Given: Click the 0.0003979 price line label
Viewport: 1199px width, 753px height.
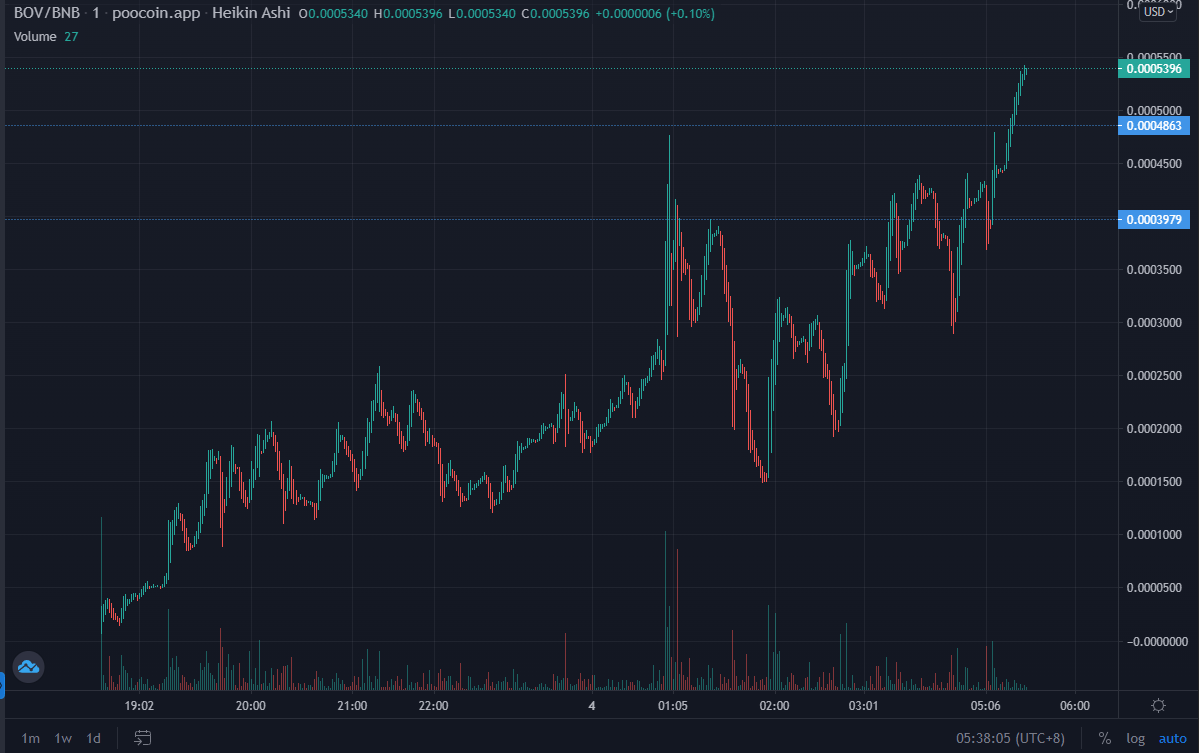Looking at the screenshot, I should tap(1154, 219).
